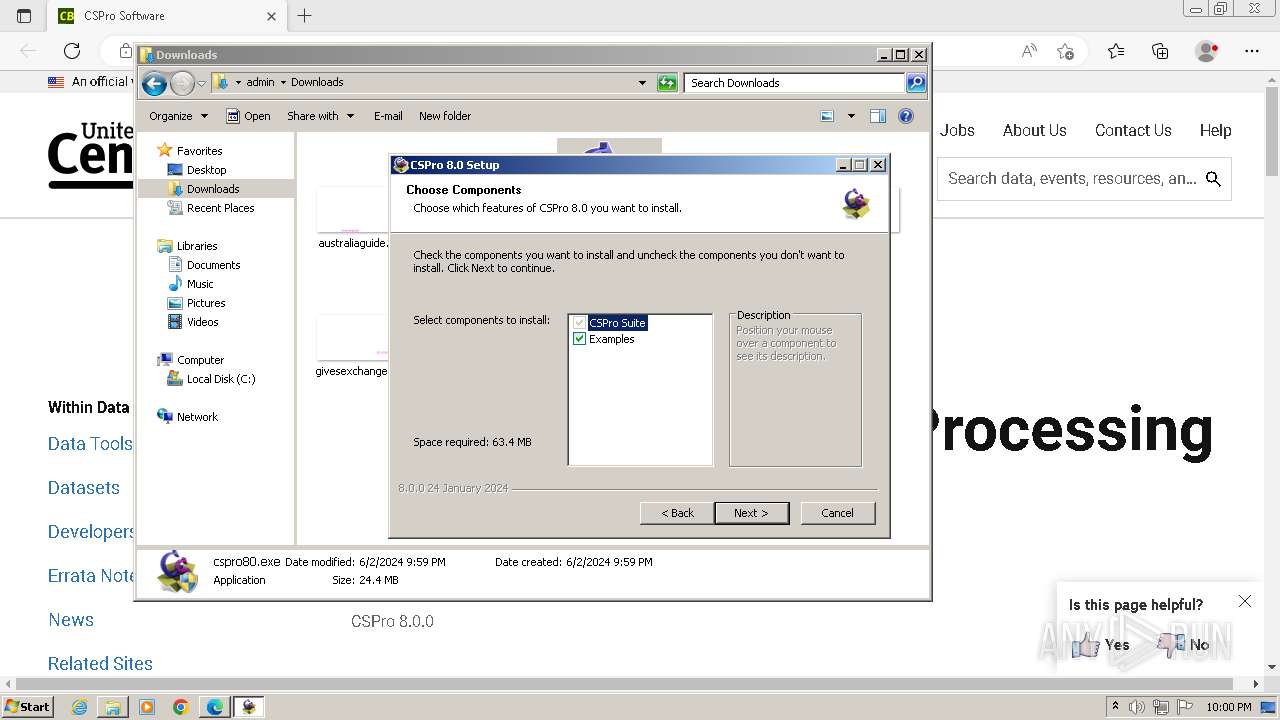Click Next in CSPro setup
1280x720 pixels.
(x=752, y=513)
